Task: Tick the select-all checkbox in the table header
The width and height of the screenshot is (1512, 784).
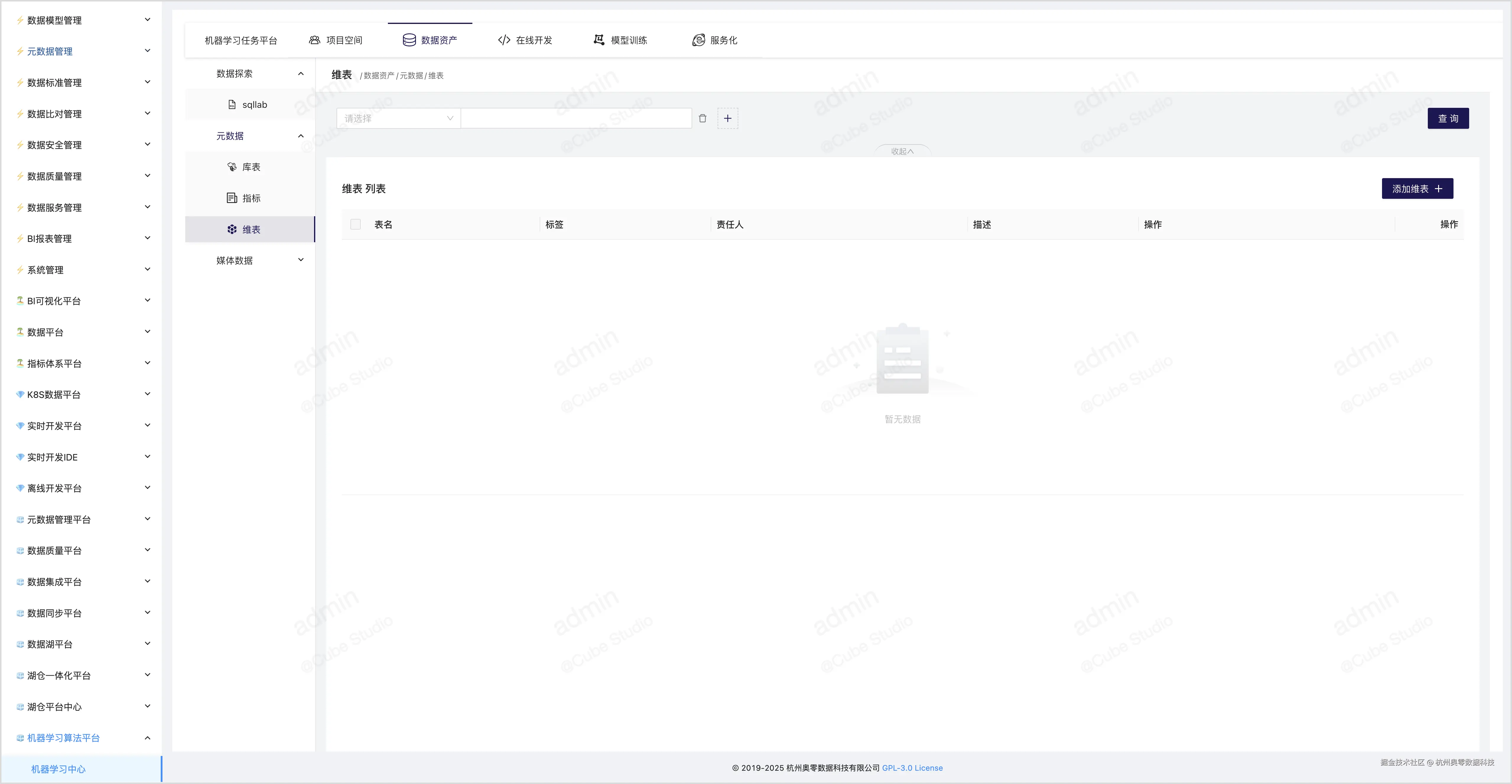Action: pos(356,224)
